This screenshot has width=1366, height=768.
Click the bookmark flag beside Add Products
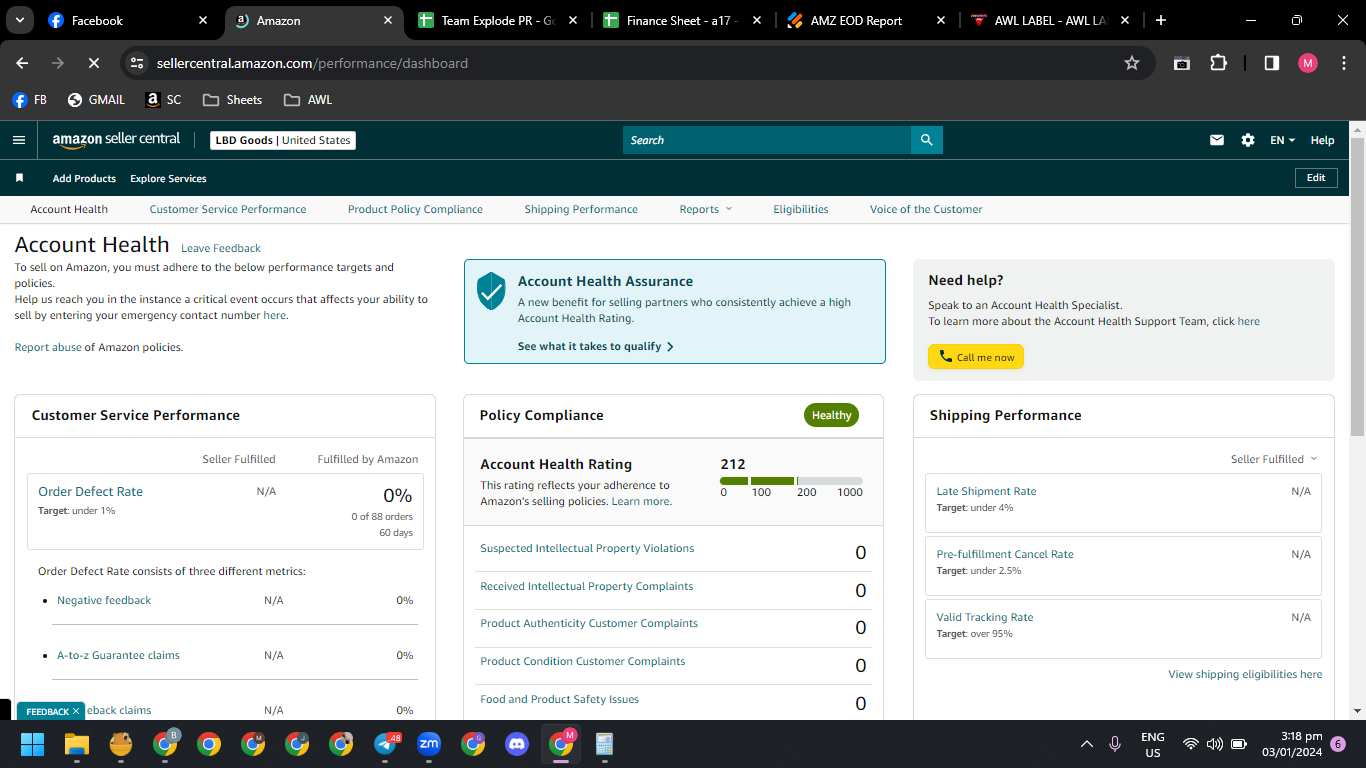click(19, 178)
